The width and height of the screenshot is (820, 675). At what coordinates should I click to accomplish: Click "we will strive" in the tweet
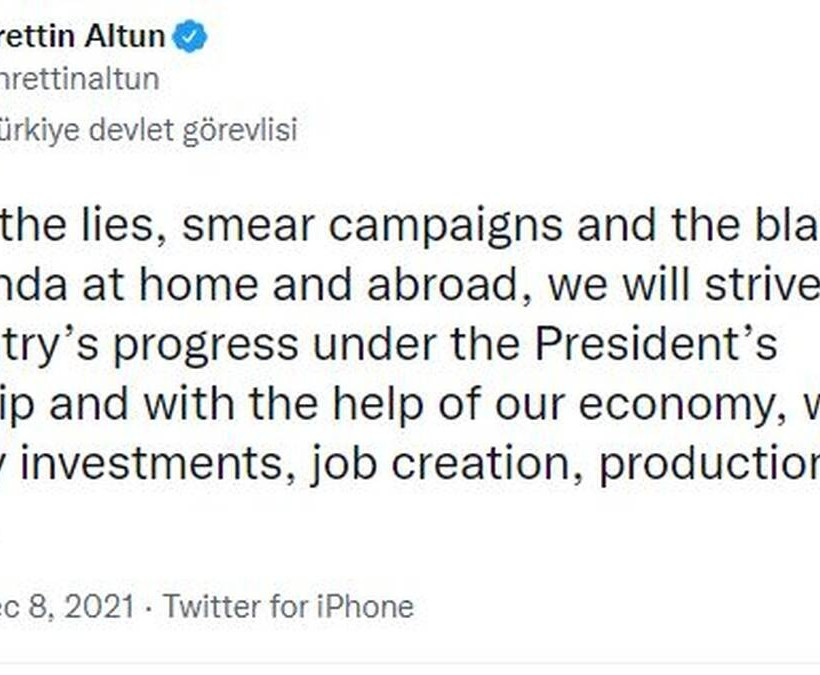[x=677, y=284]
